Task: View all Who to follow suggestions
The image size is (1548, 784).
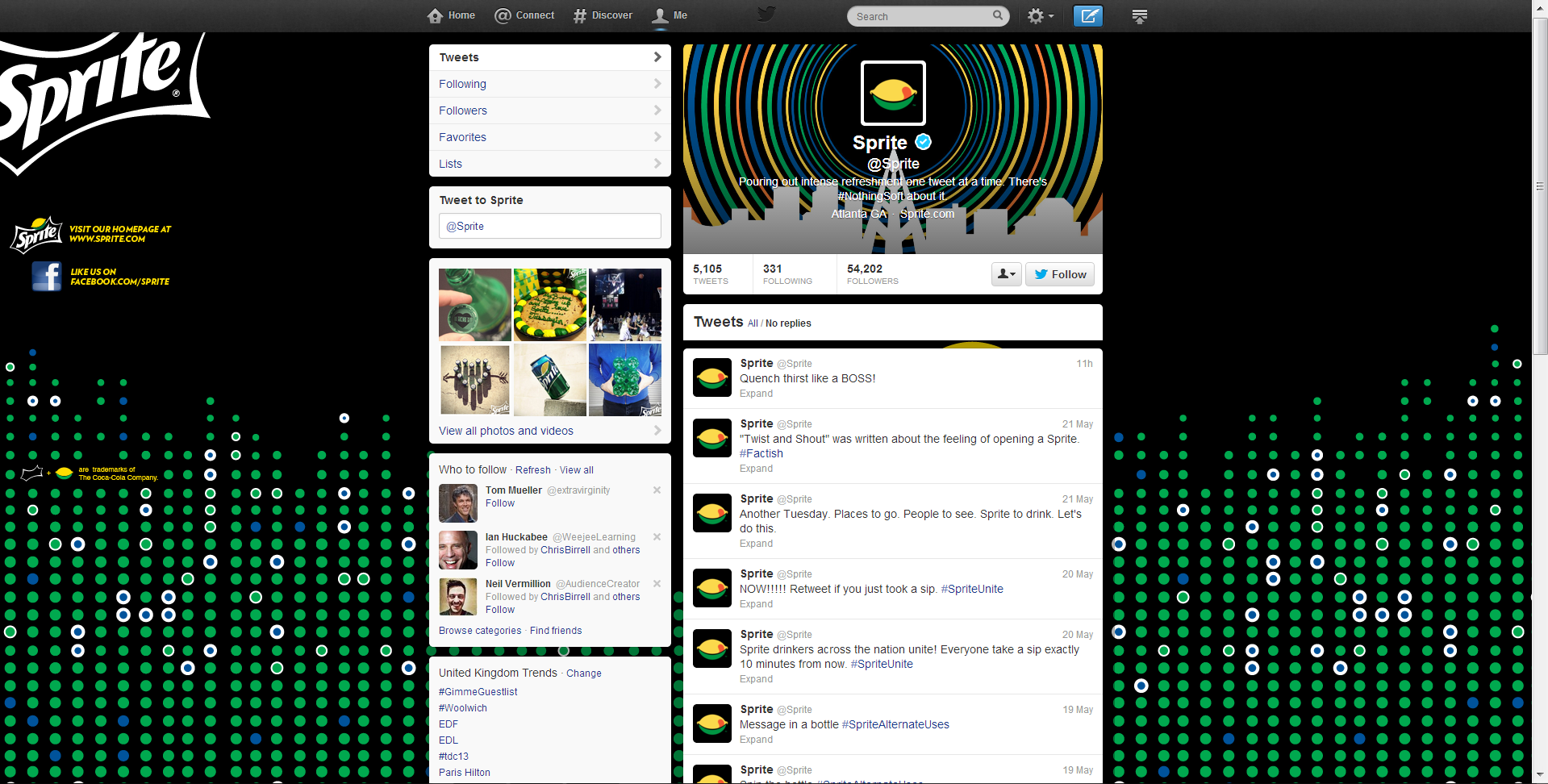Action: (577, 470)
